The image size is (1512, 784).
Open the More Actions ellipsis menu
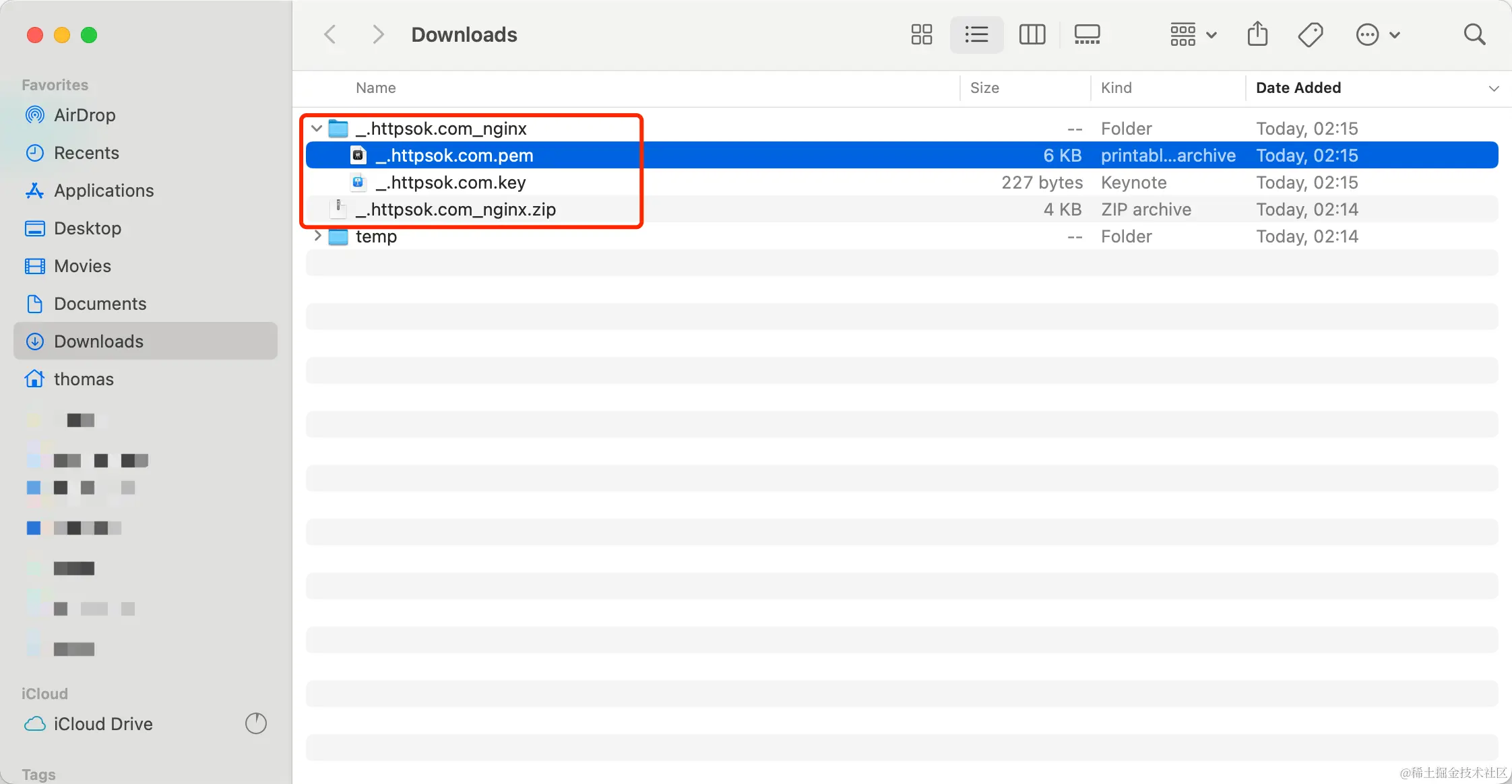tap(1377, 34)
